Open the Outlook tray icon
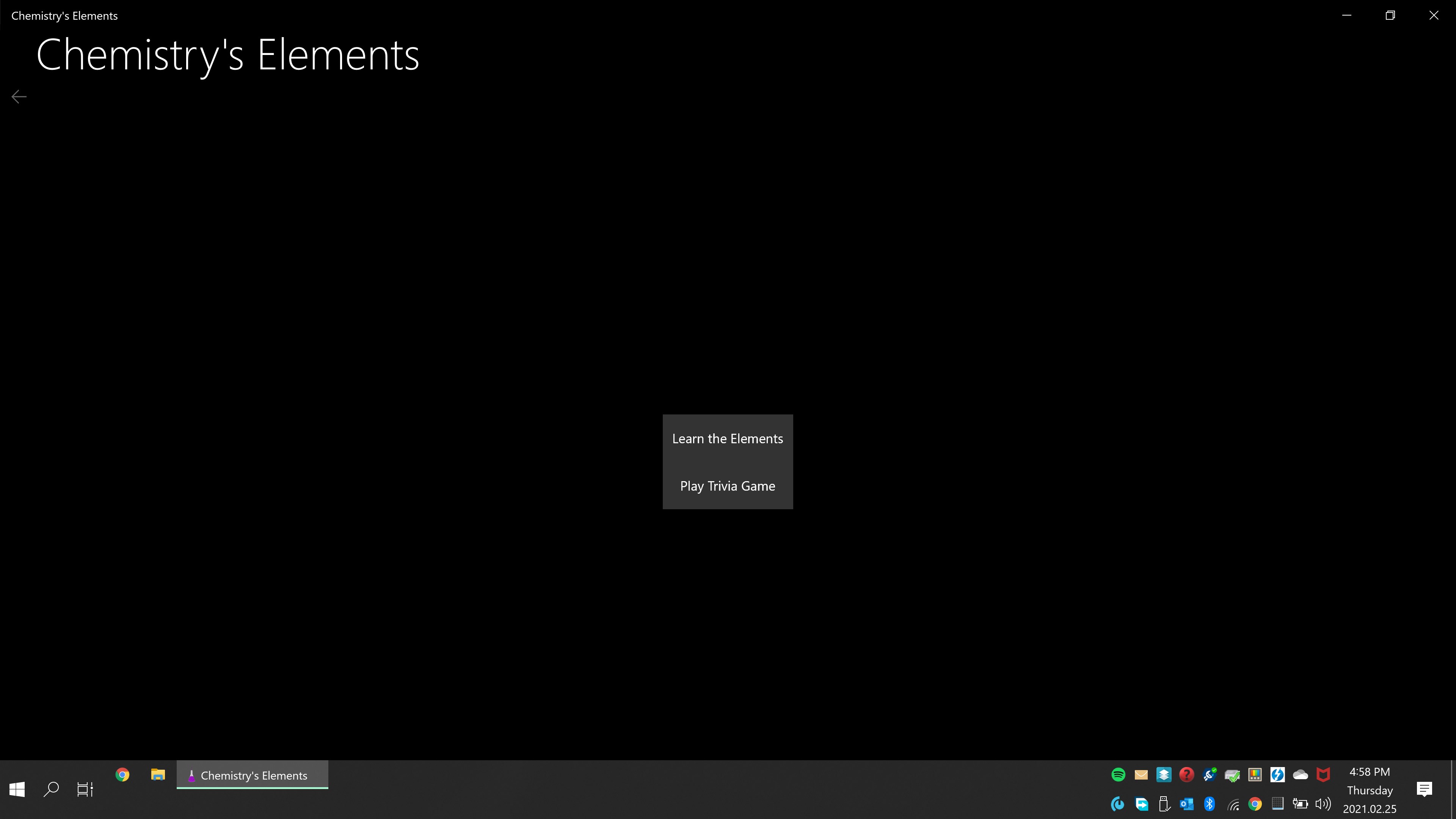The image size is (1456, 819). click(1186, 804)
